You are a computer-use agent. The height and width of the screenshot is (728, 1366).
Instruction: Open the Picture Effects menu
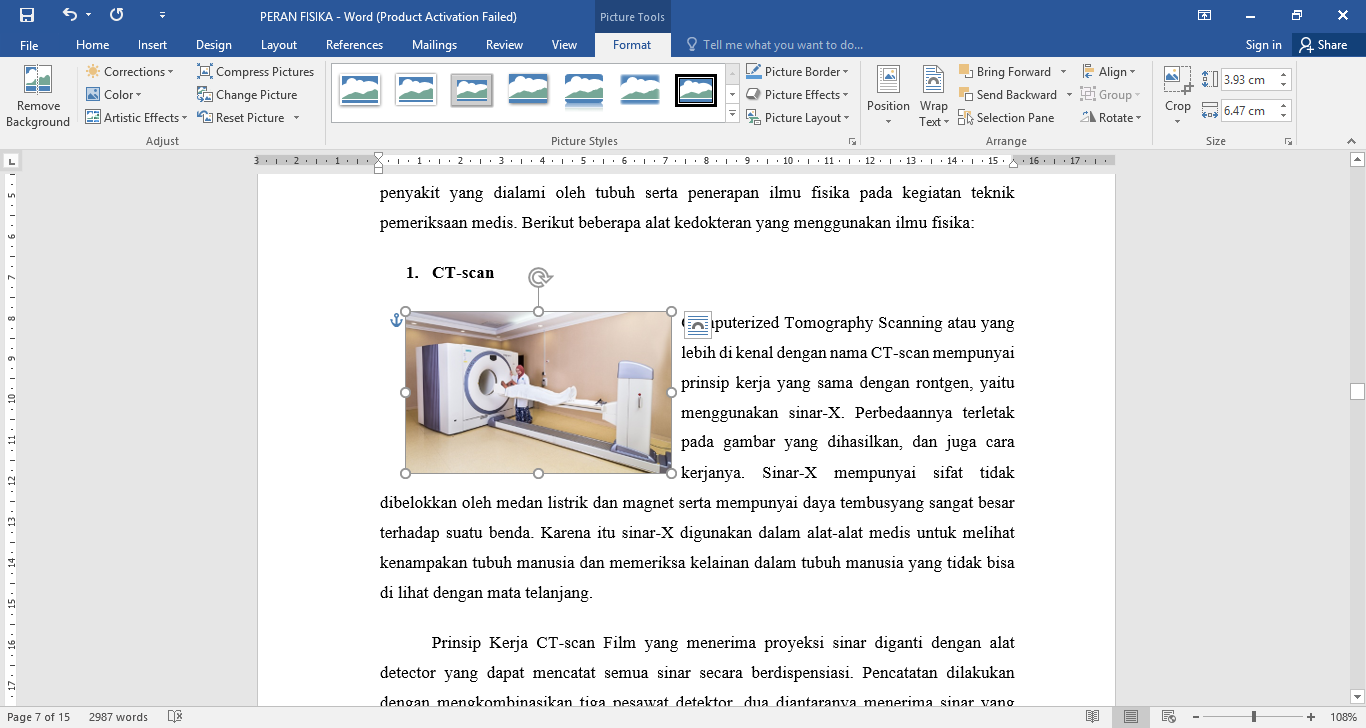pos(797,95)
